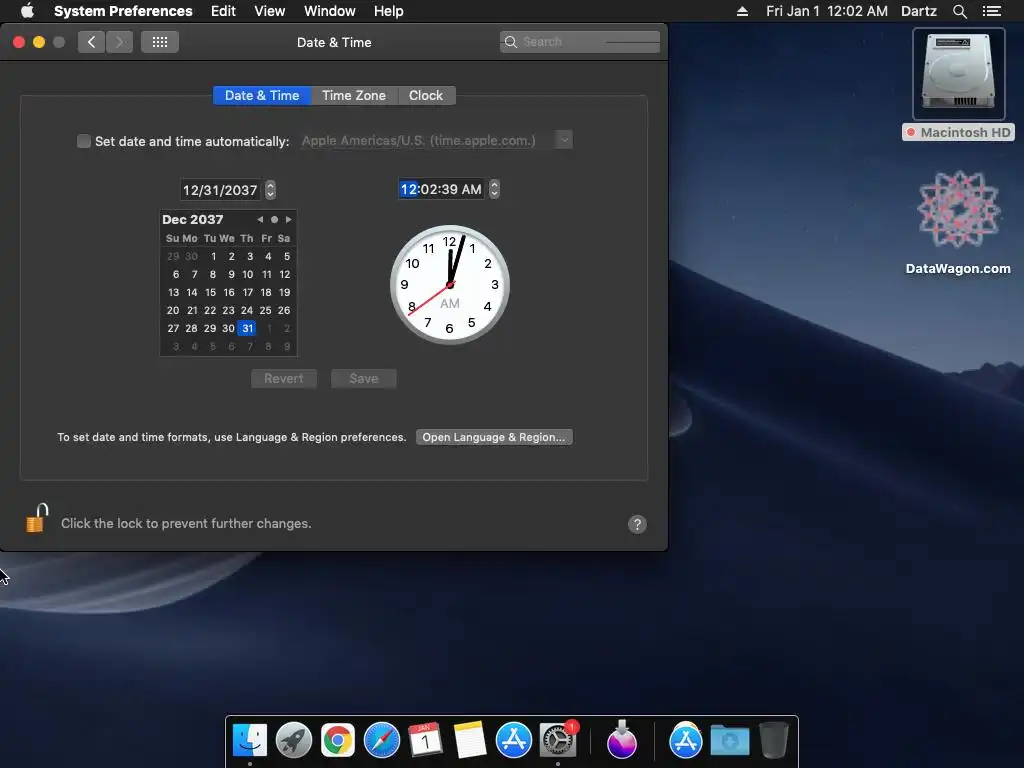Click the Save button

tap(363, 379)
